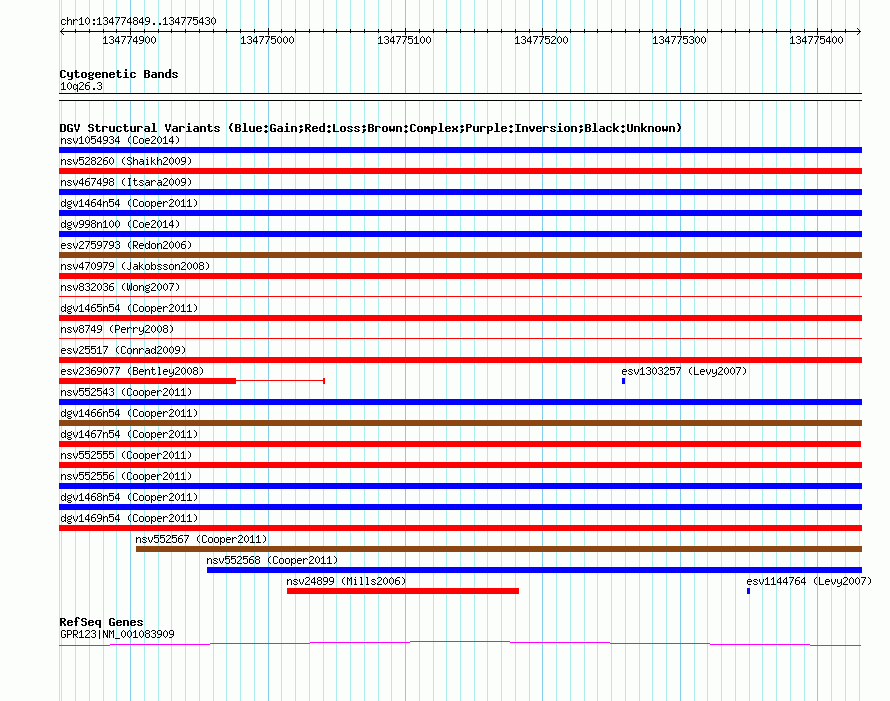
Task: Open variant dgv998n100 (Coe2014) label
Action: (x=120, y=224)
